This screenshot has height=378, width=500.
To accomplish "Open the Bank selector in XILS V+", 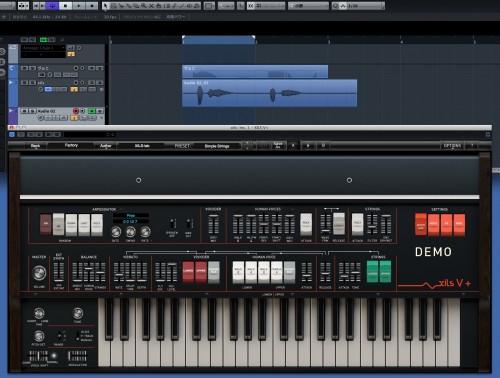I will click(x=36, y=146).
